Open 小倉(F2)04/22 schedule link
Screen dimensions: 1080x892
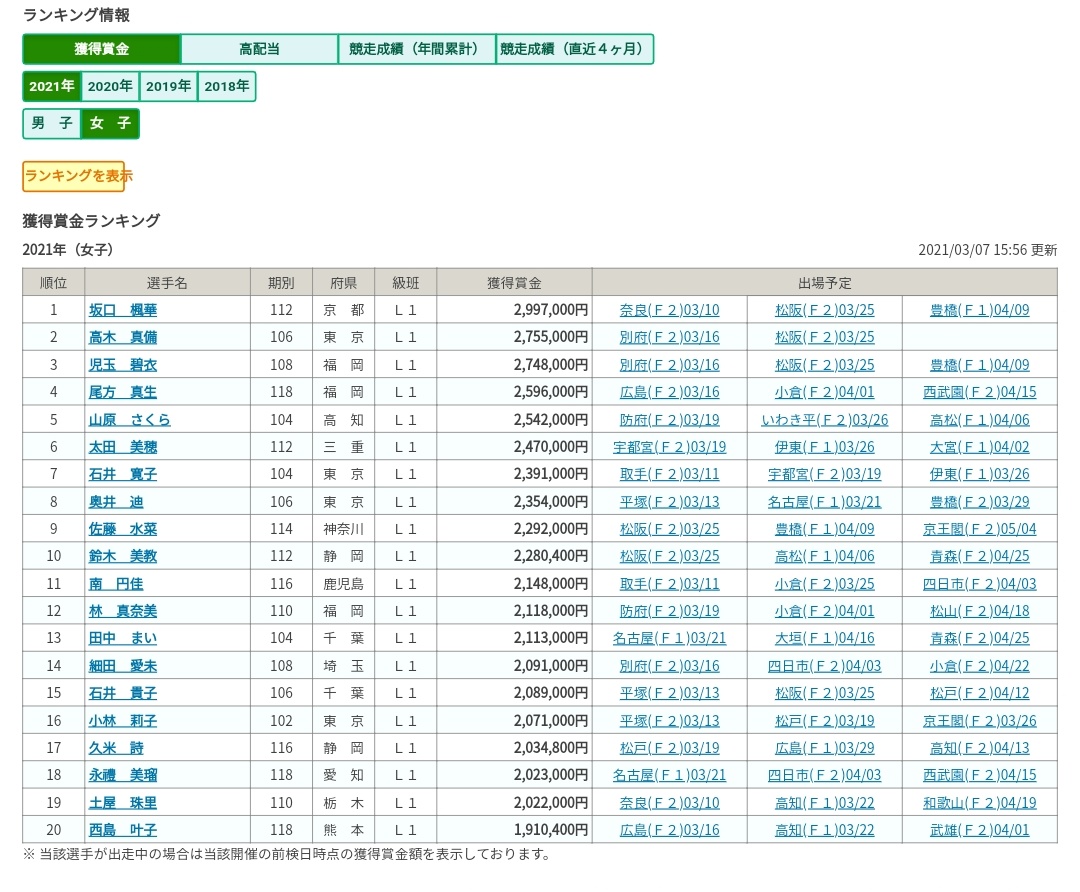pos(979,665)
